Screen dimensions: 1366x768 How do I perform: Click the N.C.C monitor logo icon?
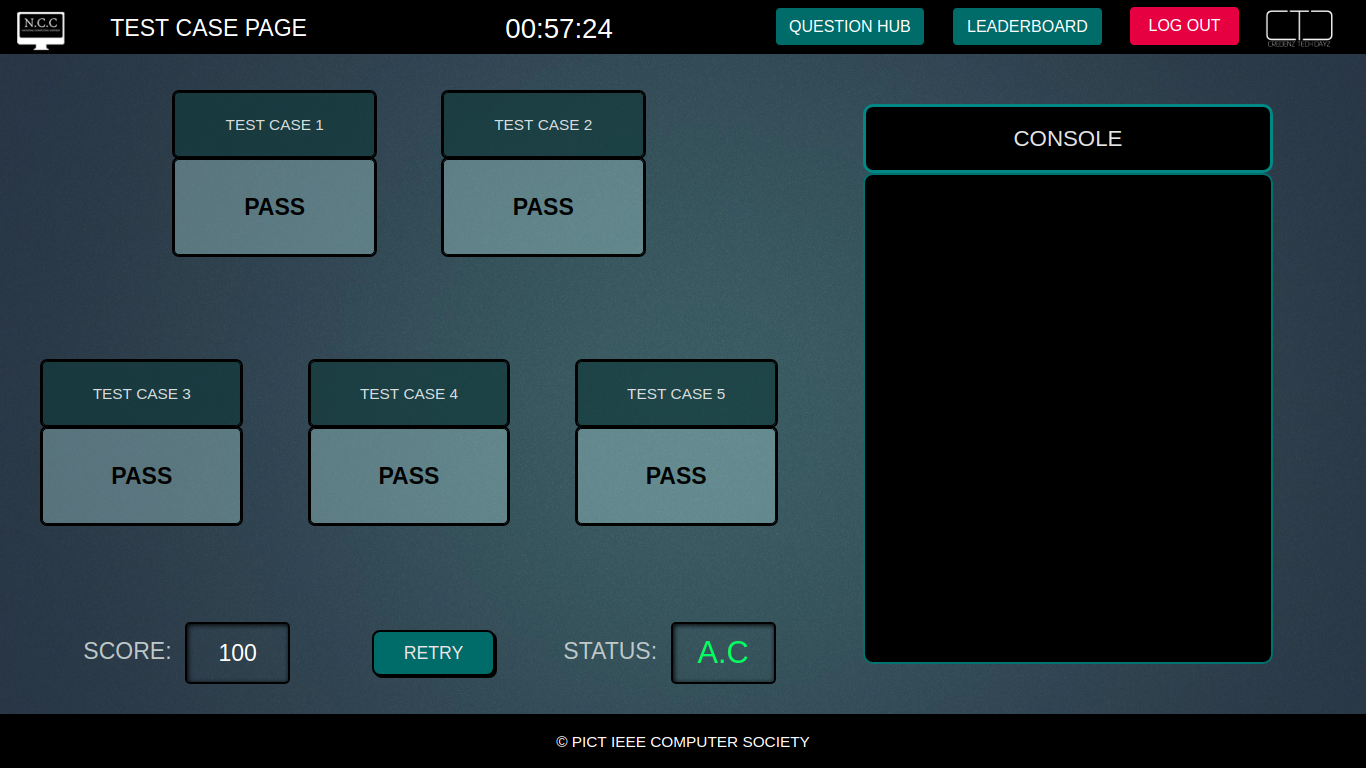tap(41, 29)
